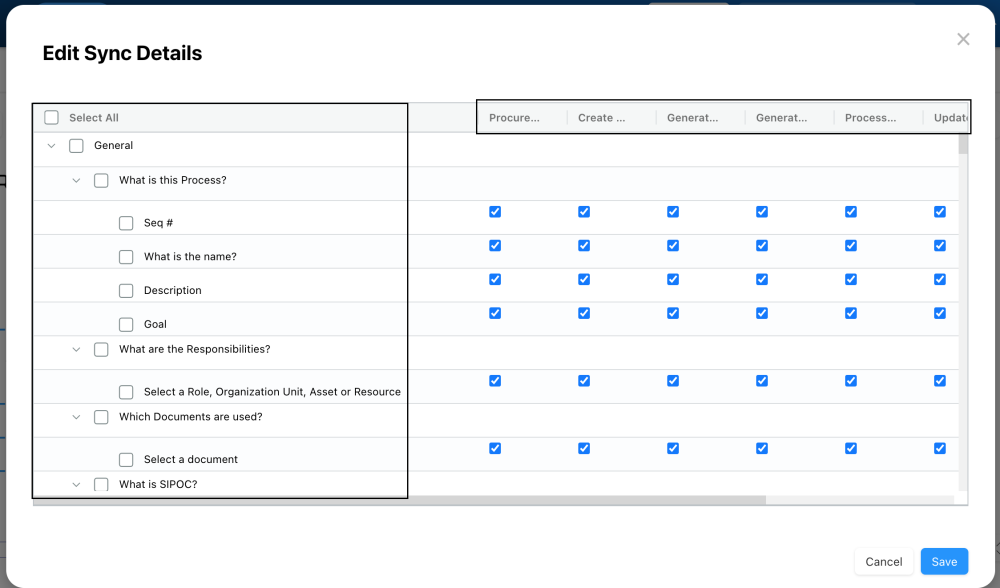1000x588 pixels.
Task: Enable the Seq # row checkbox
Action: point(126,223)
